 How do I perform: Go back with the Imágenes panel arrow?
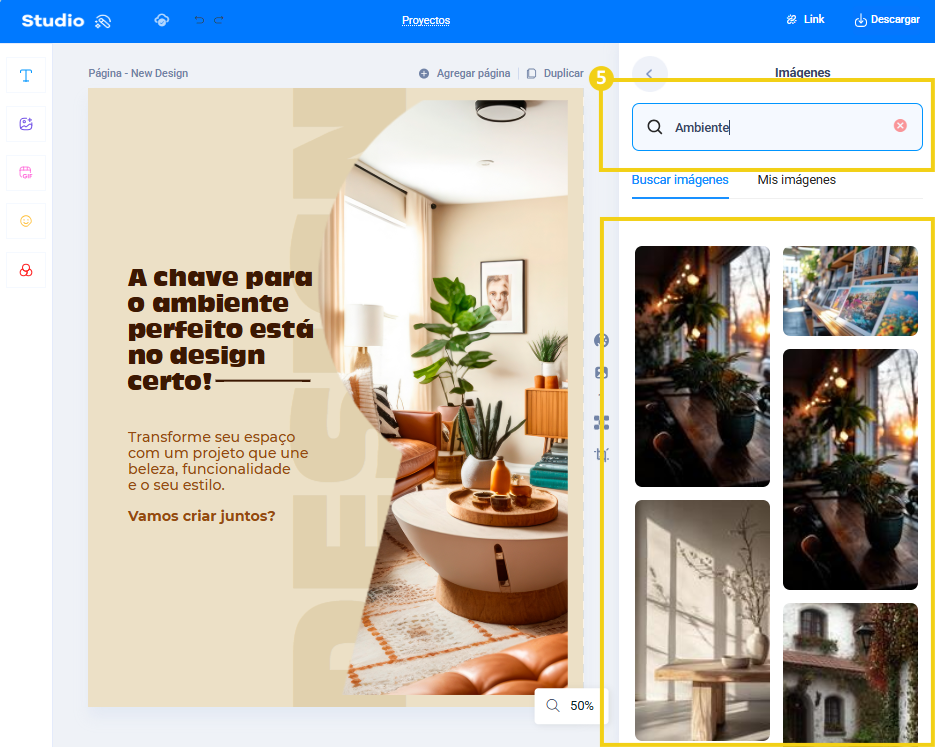coord(649,73)
